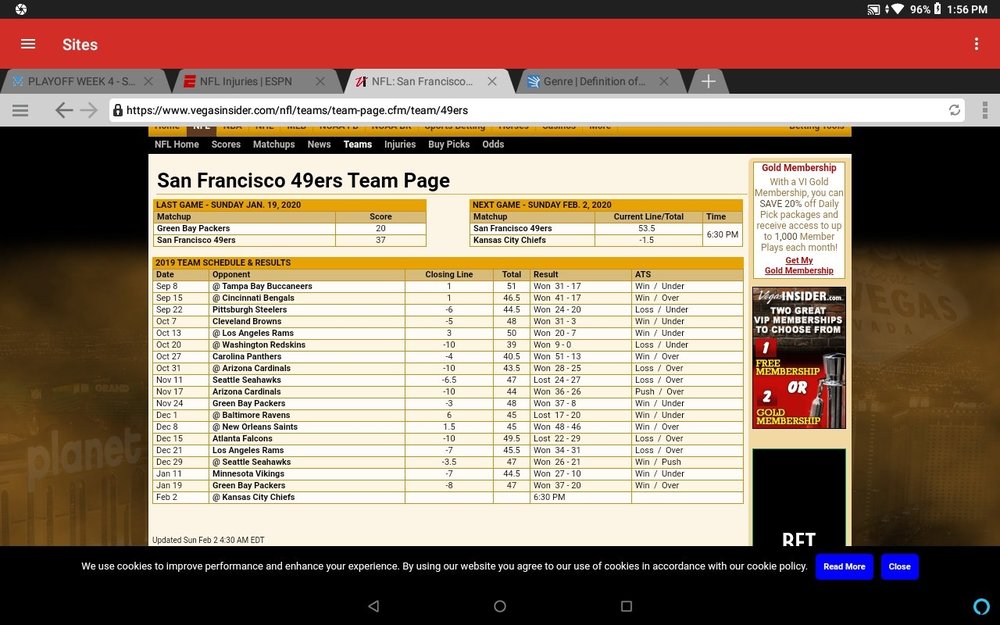Click Pittsburgh Steelers opponent
Viewport: 1000px width, 625px height.
[x=249, y=309]
